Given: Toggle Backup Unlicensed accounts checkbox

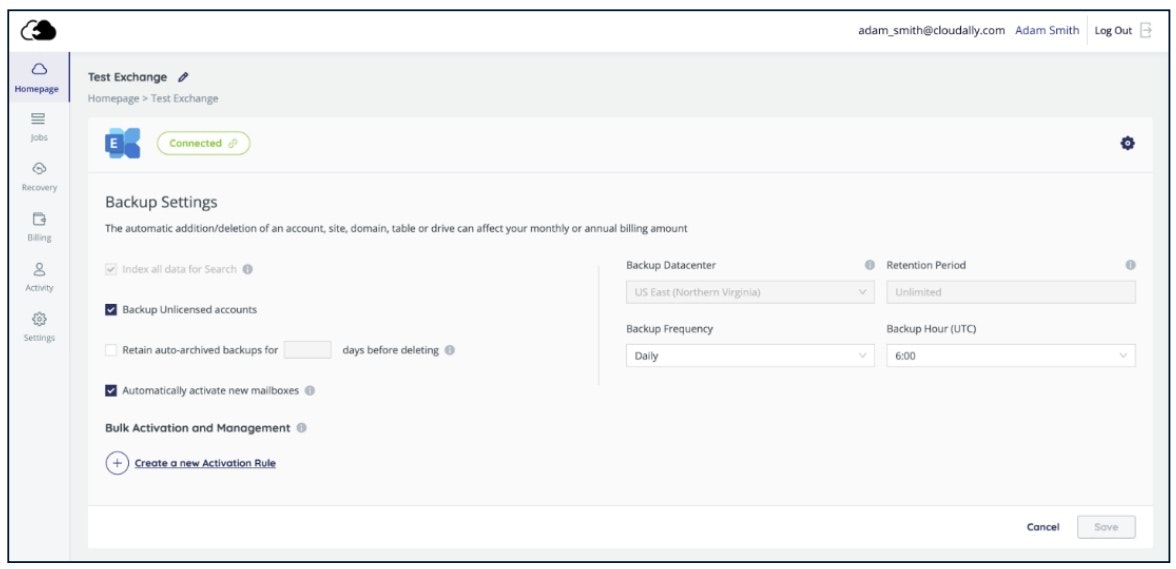Looking at the screenshot, I should pos(111,310).
